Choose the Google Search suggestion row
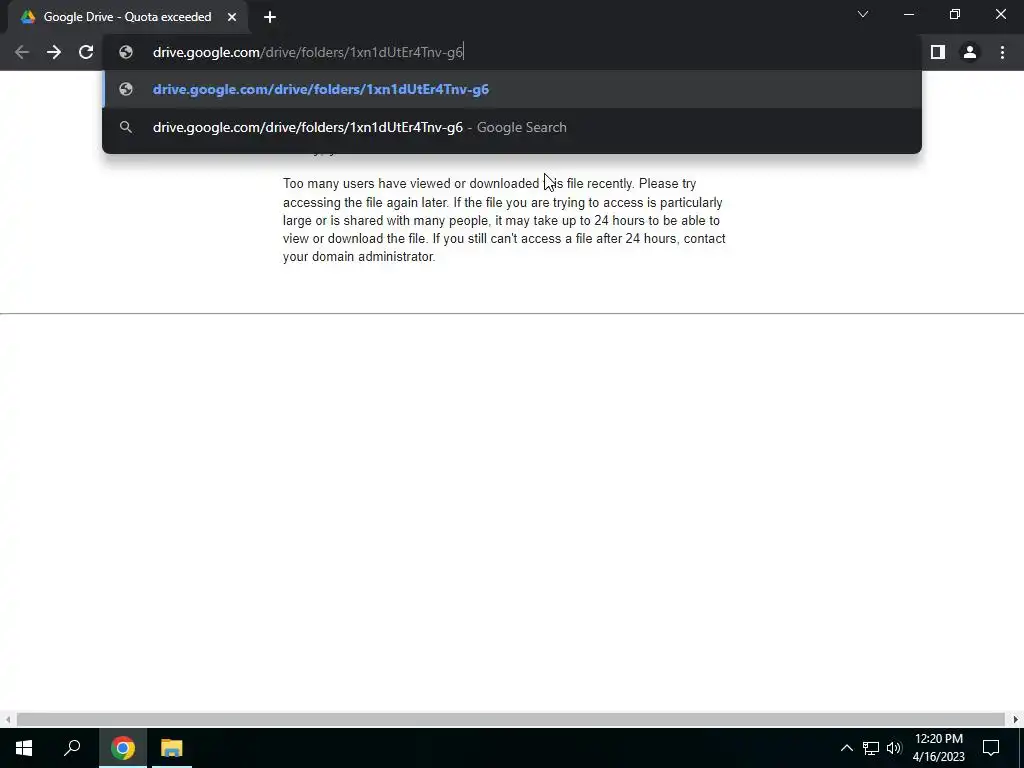Screen dimensions: 1024x768 tap(512, 127)
